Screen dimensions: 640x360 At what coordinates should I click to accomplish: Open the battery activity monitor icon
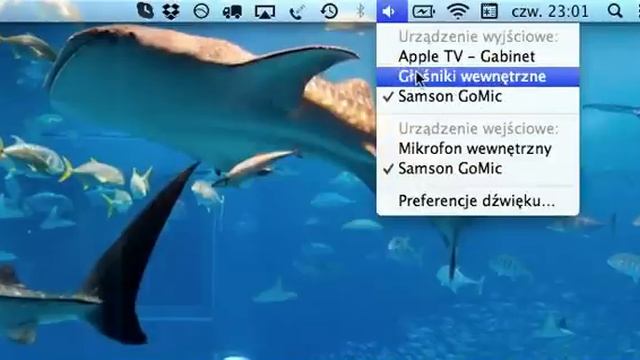[x=423, y=11]
